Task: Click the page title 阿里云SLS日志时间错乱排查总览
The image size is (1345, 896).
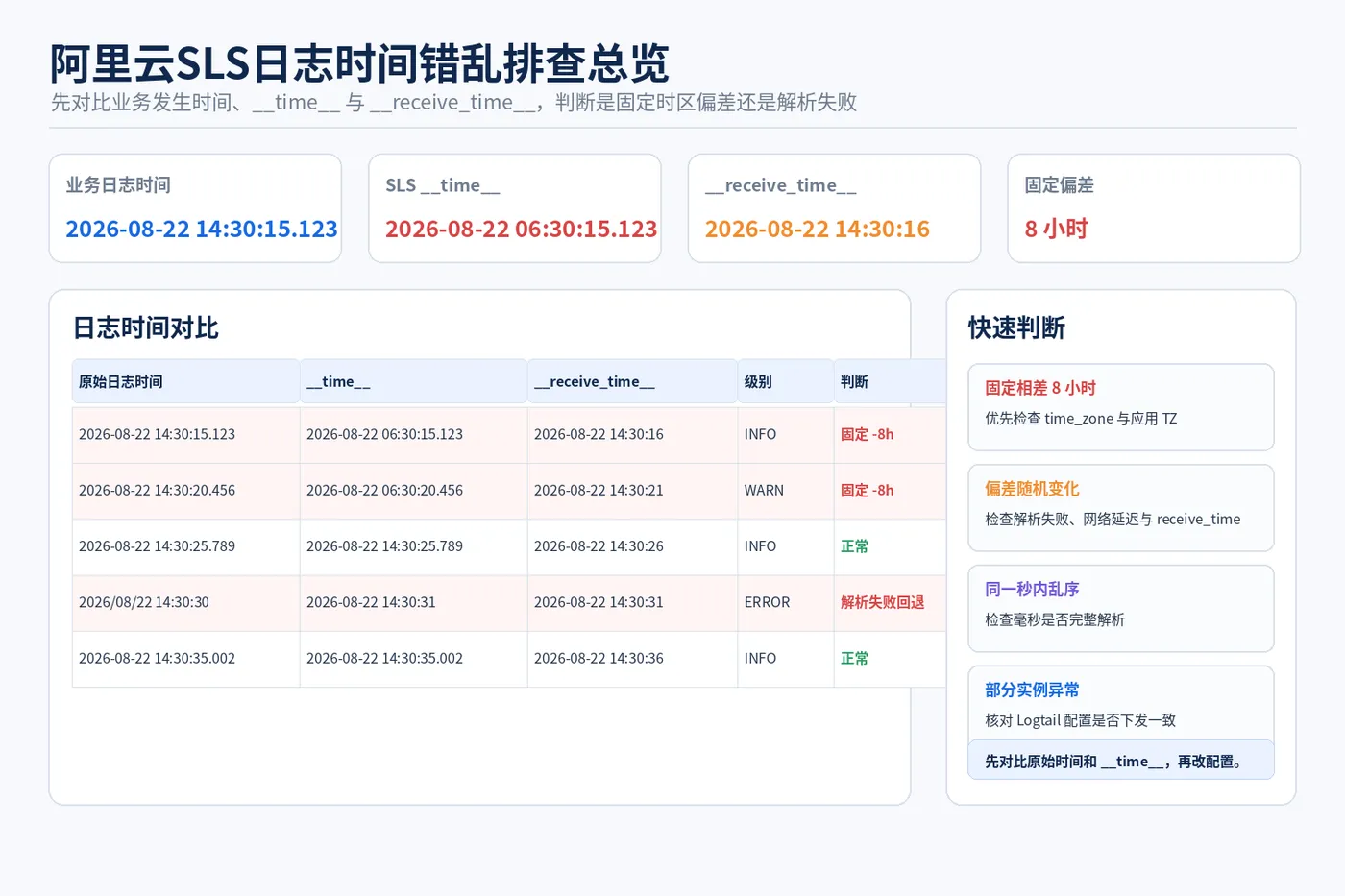Action: pos(359,63)
